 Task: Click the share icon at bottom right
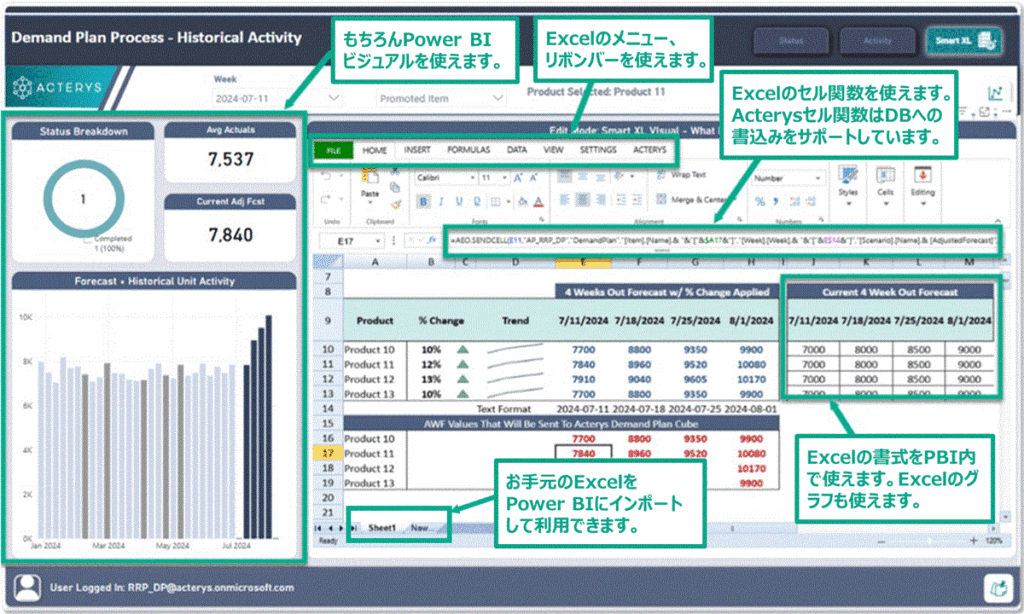[999, 588]
